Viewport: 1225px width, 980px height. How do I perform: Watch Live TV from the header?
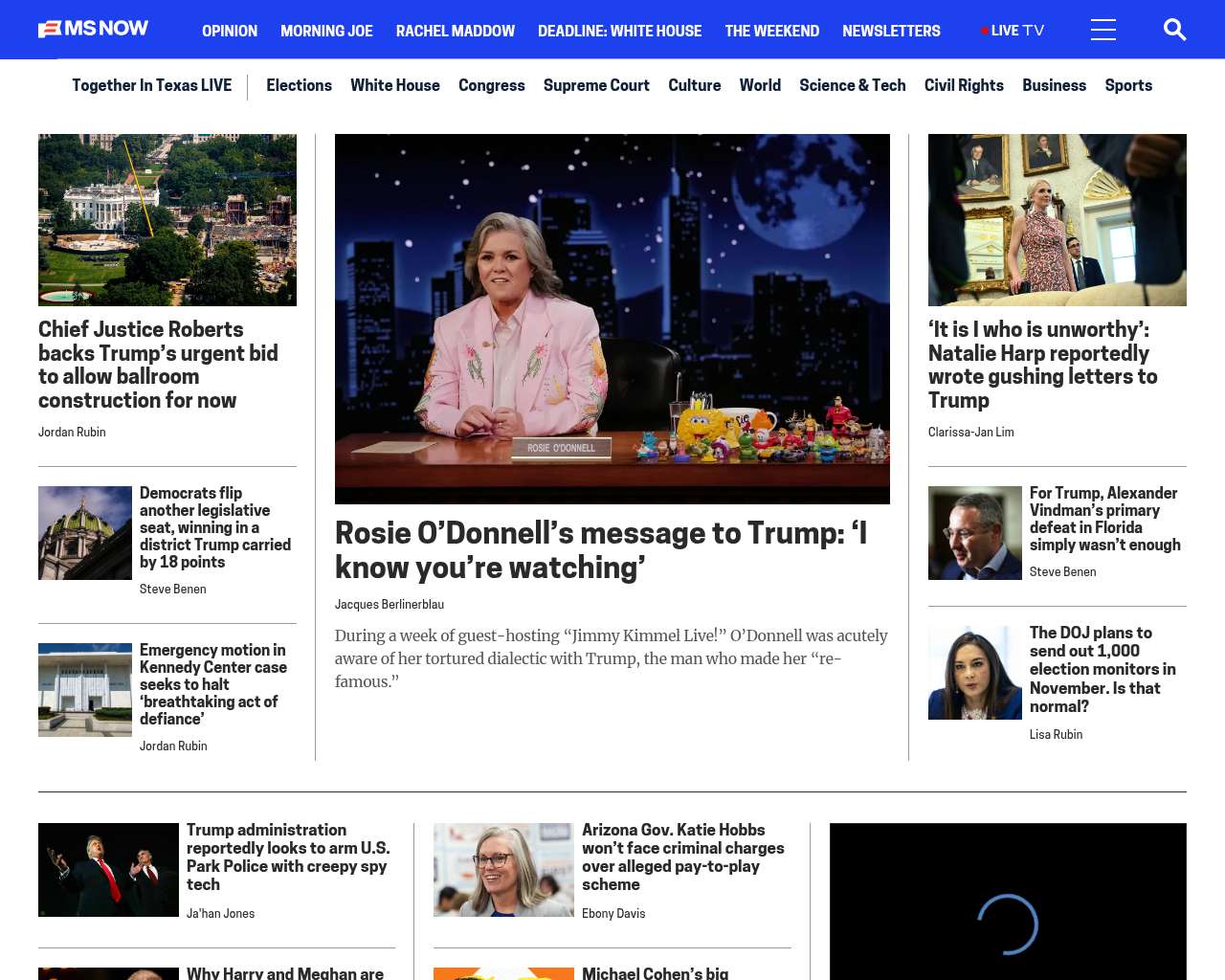point(1013,31)
